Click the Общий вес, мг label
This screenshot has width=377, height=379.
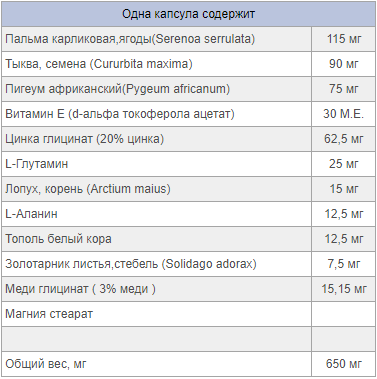157,364
